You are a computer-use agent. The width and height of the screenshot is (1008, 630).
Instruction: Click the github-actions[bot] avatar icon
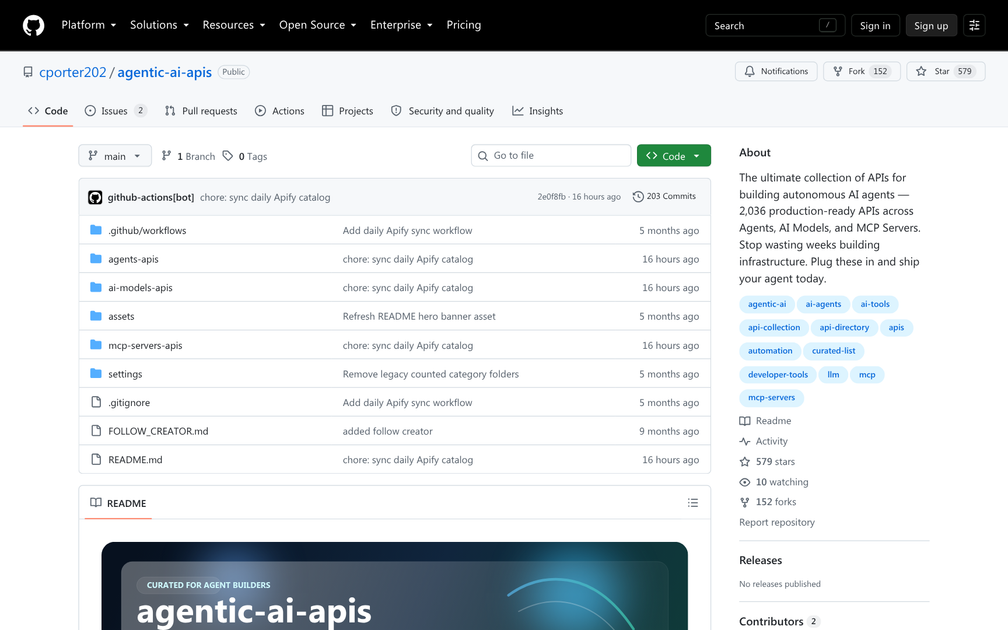(95, 197)
